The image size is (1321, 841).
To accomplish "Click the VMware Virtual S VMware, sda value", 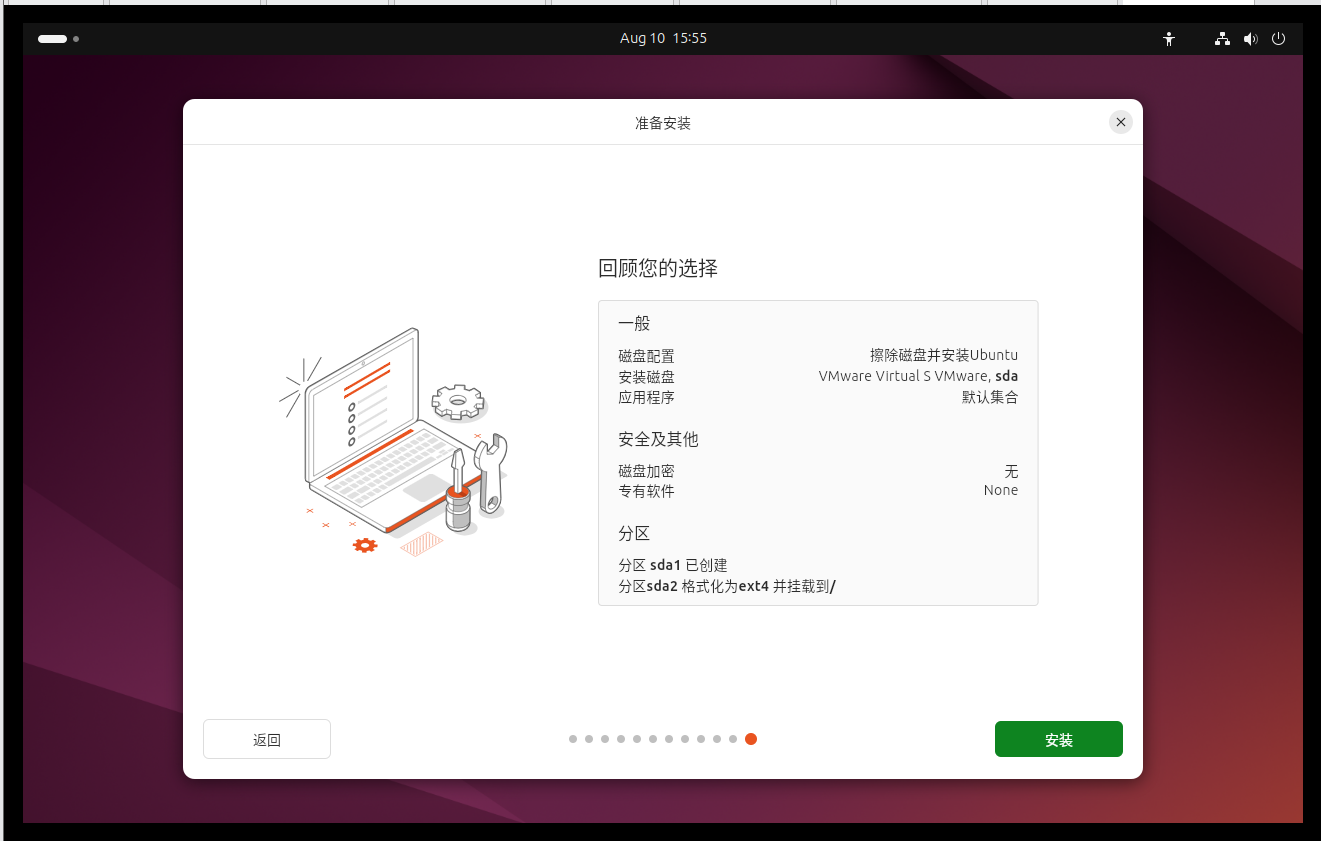I will pyautogui.click(x=918, y=377).
